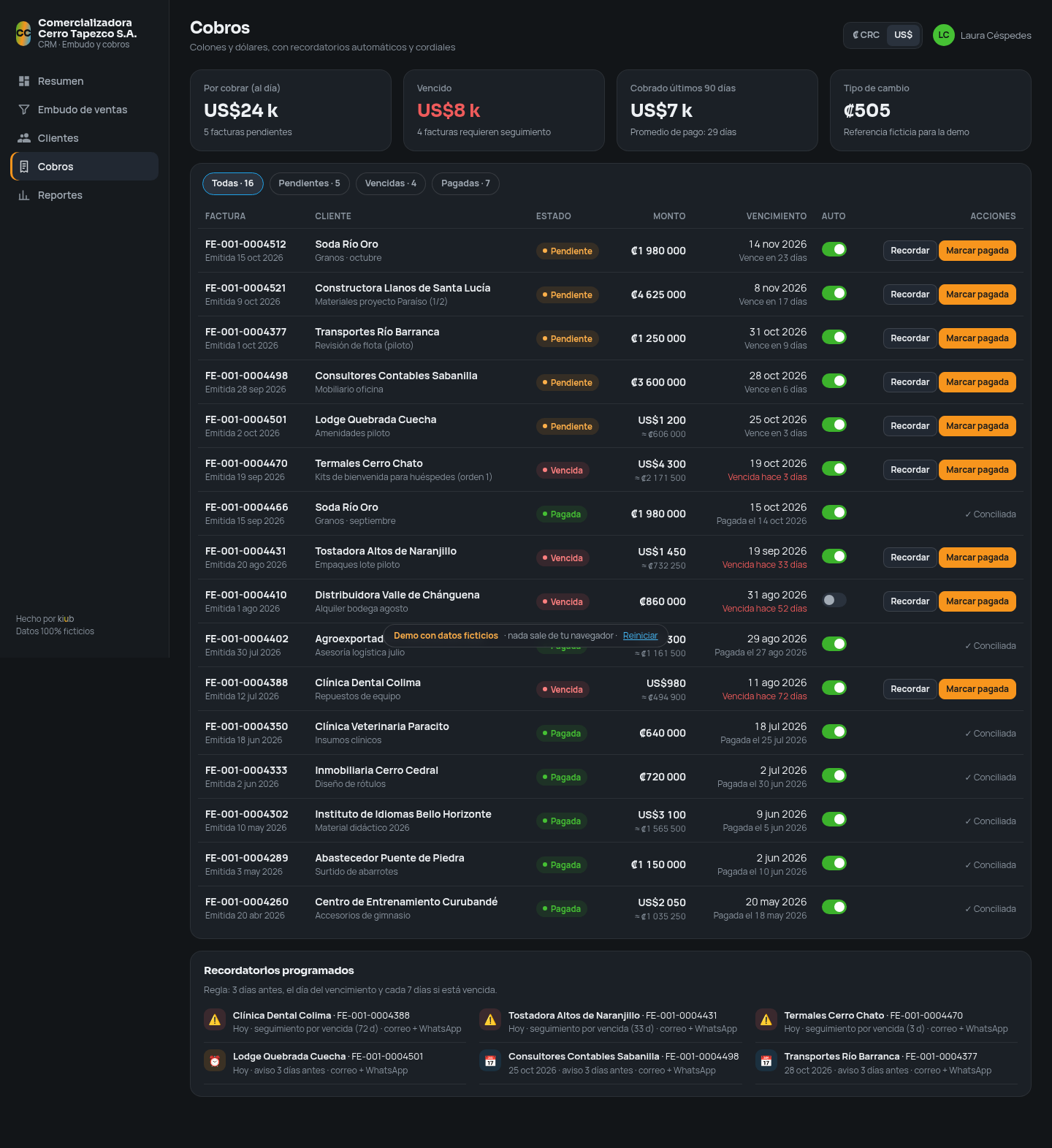Open the Vencido US$8 k summary card

pyautogui.click(x=504, y=110)
